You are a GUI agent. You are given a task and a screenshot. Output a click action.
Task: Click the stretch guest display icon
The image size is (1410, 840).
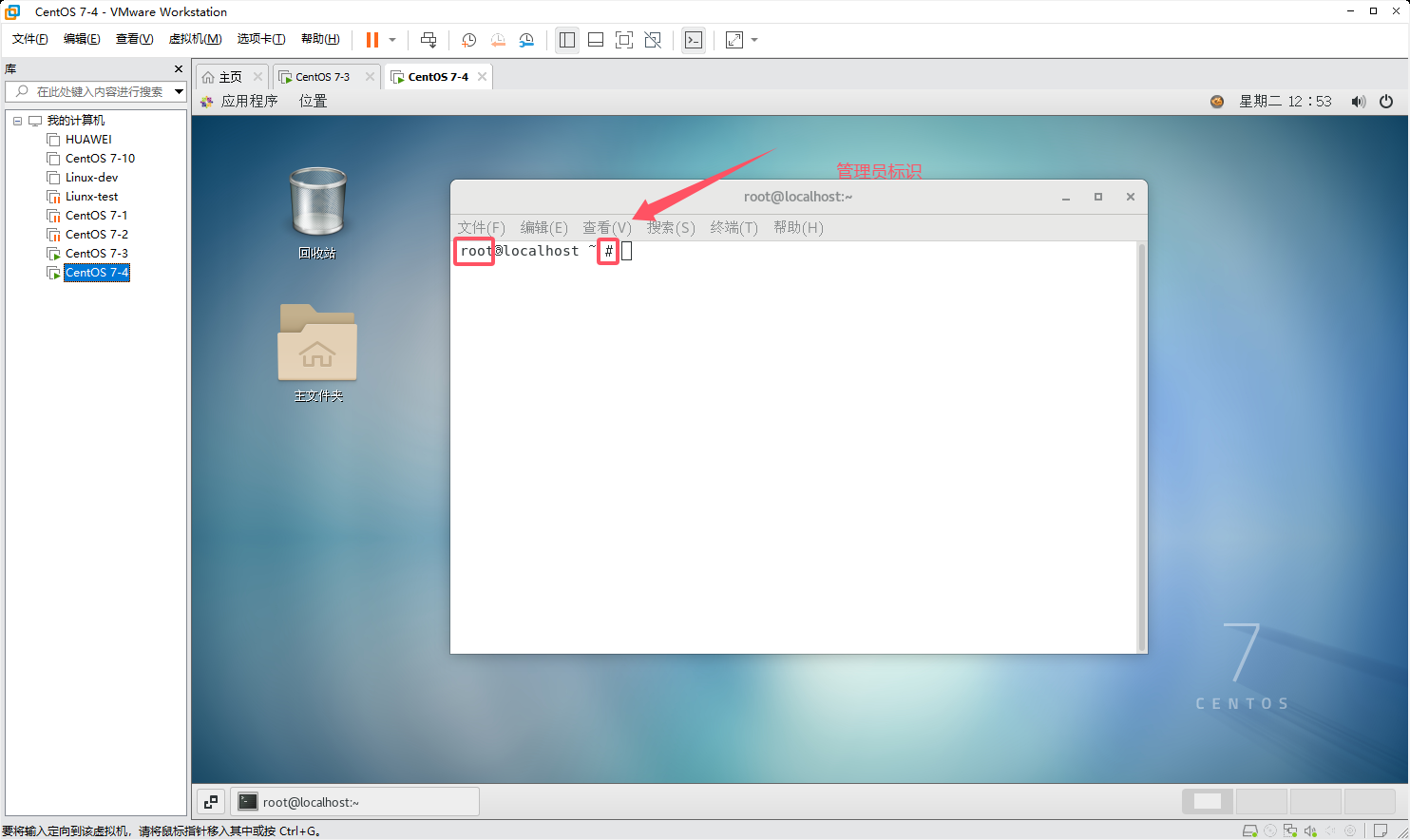(x=734, y=40)
